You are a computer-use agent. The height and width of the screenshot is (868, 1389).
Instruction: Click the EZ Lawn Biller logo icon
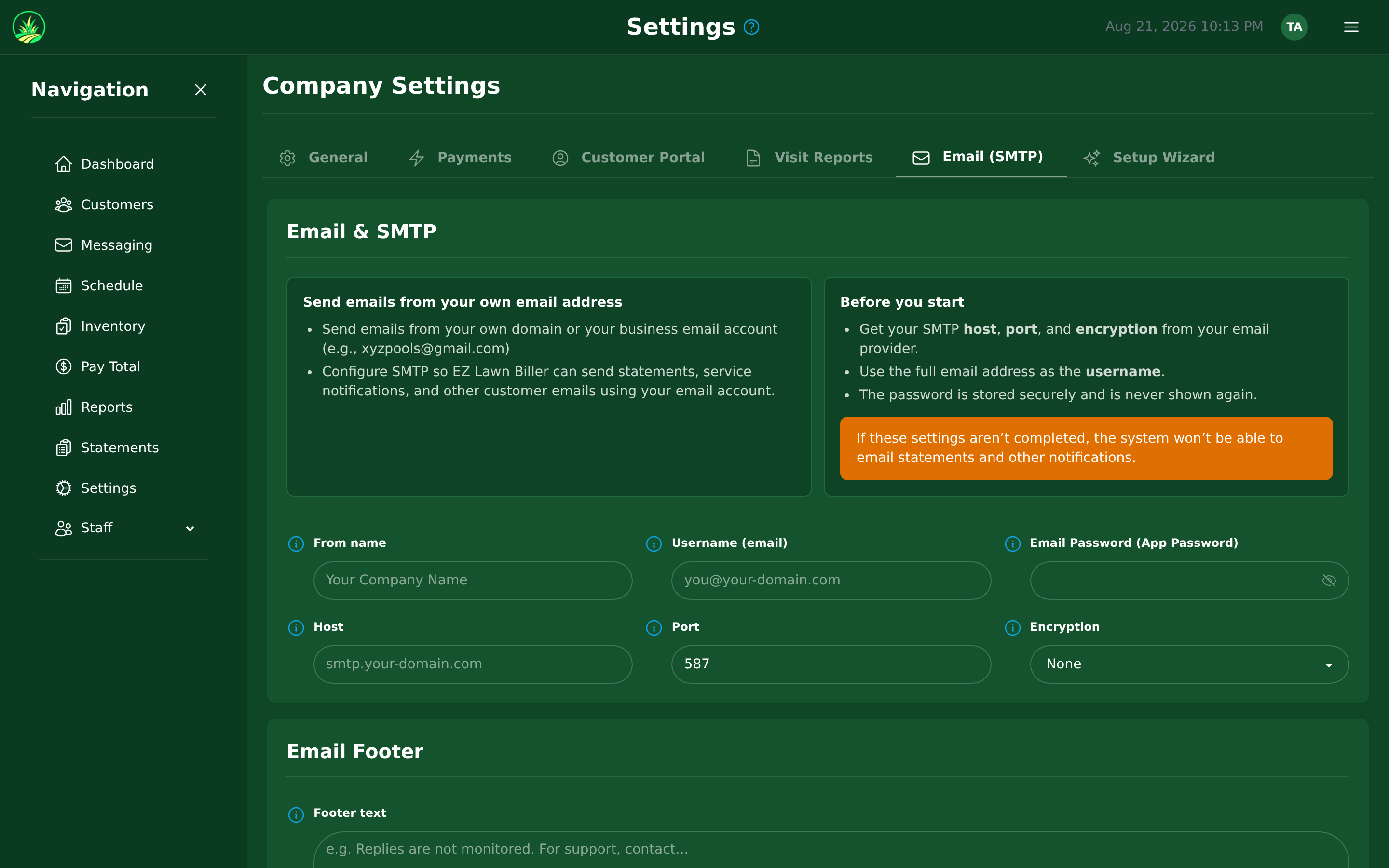(29, 27)
